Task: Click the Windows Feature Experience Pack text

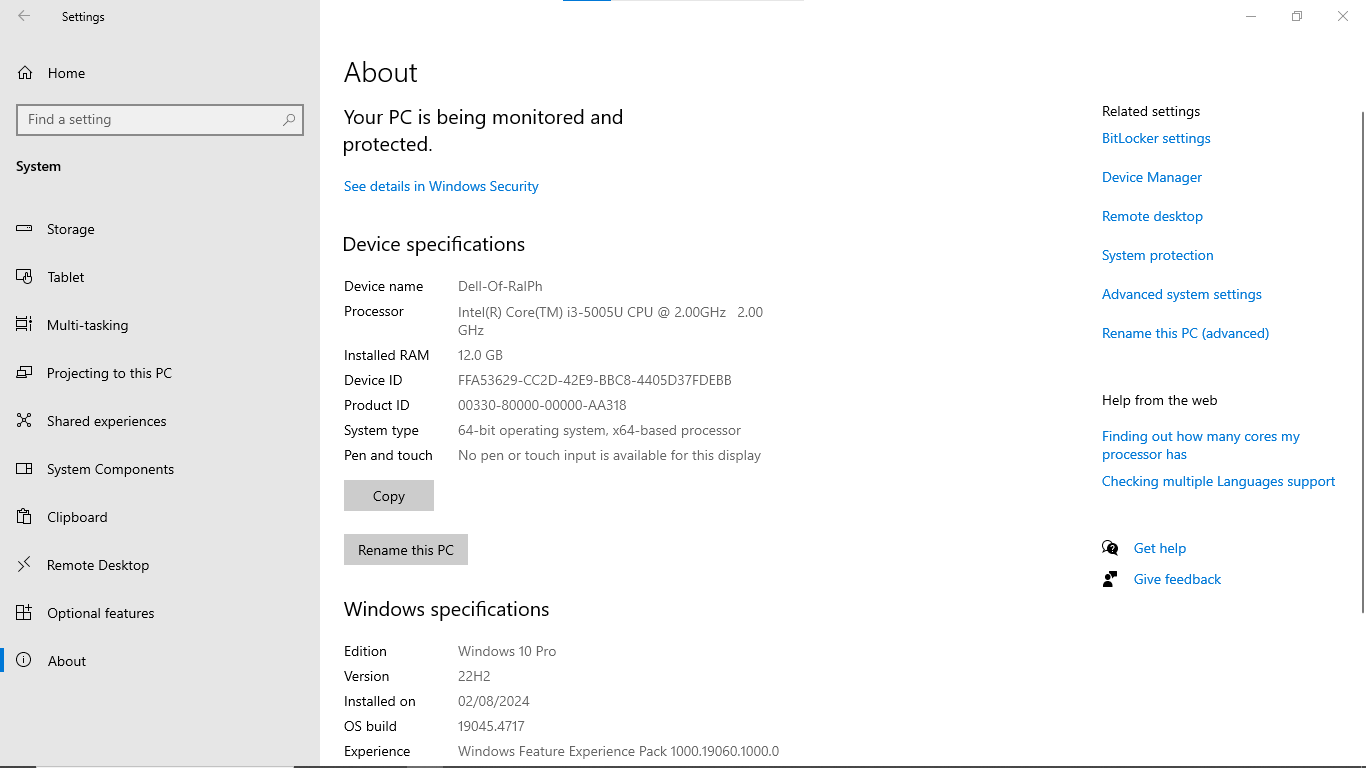Action: pos(618,751)
